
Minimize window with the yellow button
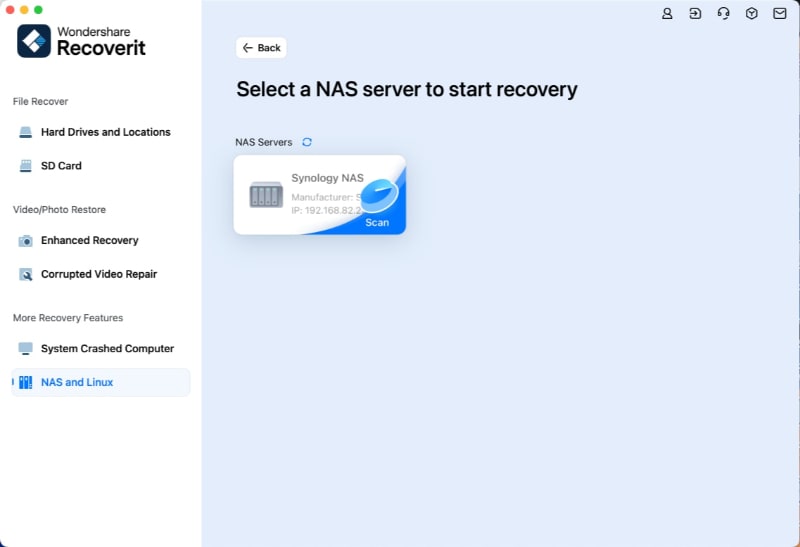[x=24, y=10]
